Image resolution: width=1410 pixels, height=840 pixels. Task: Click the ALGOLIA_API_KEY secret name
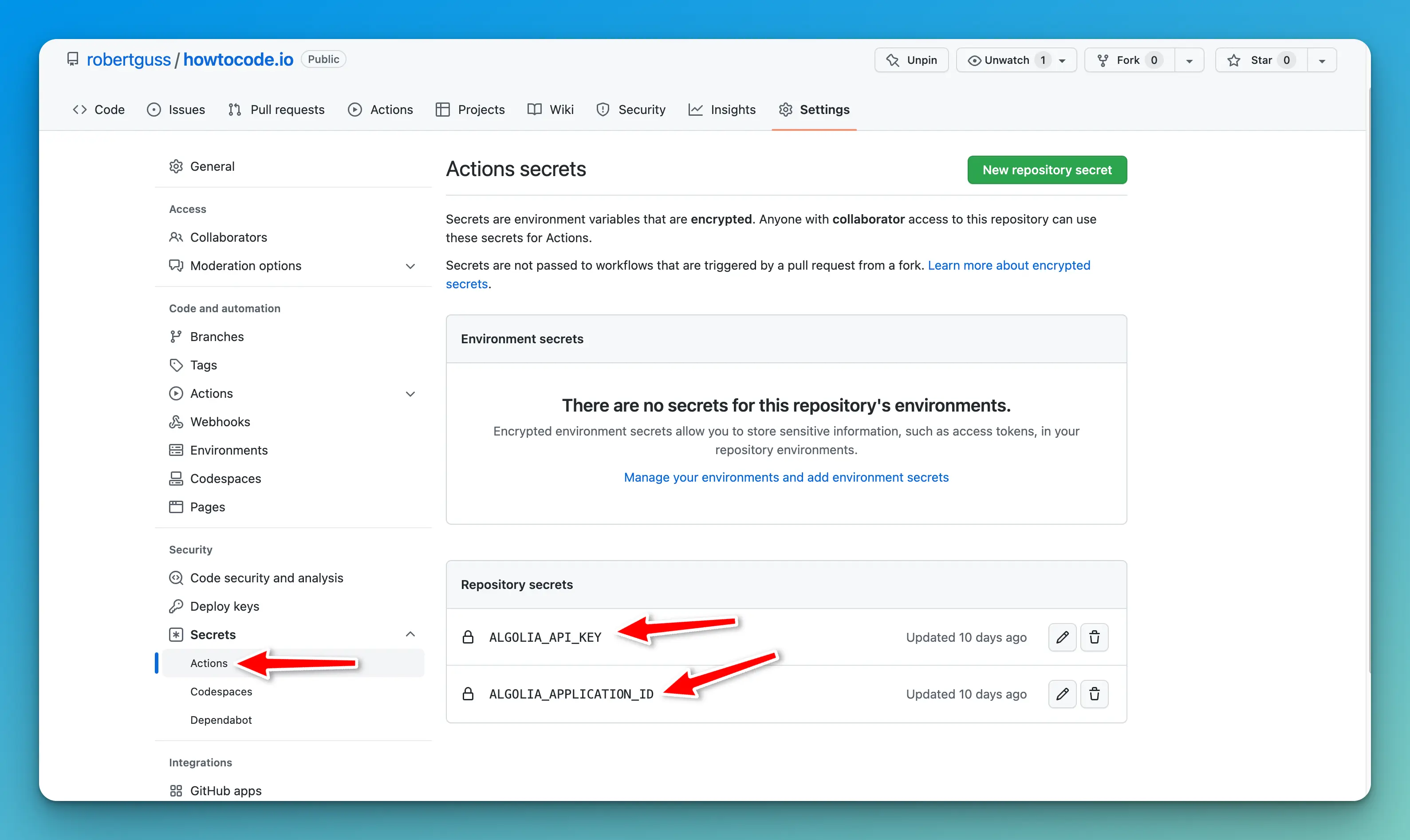click(545, 637)
